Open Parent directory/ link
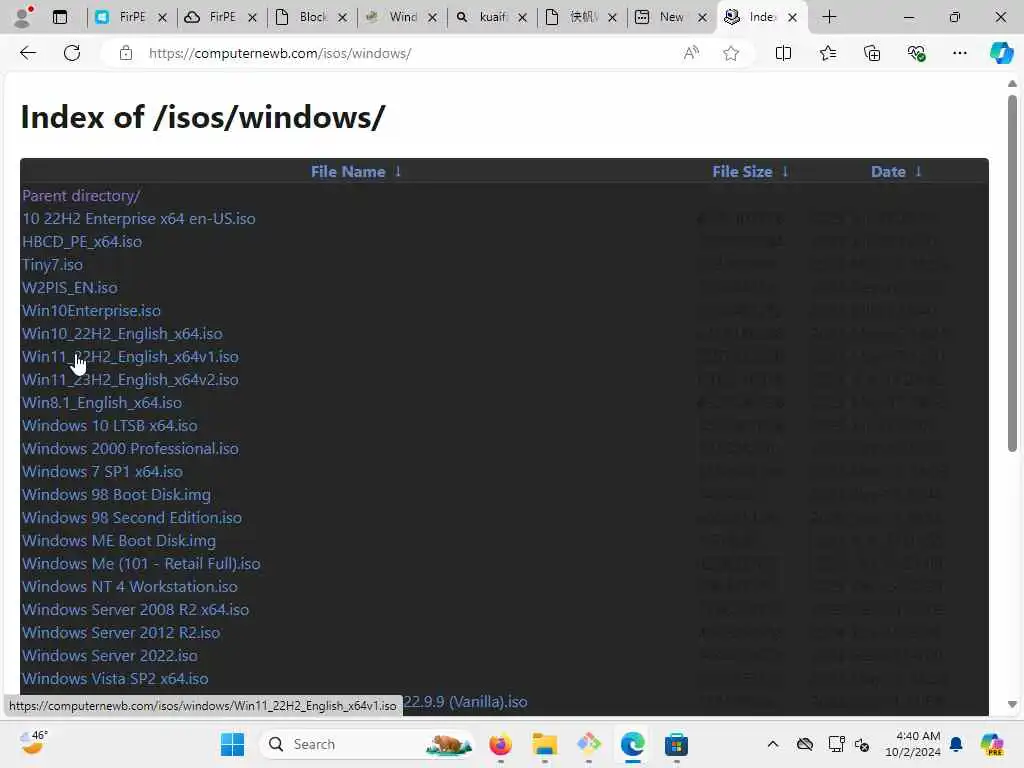Screen dimensions: 1024x768 point(80,195)
